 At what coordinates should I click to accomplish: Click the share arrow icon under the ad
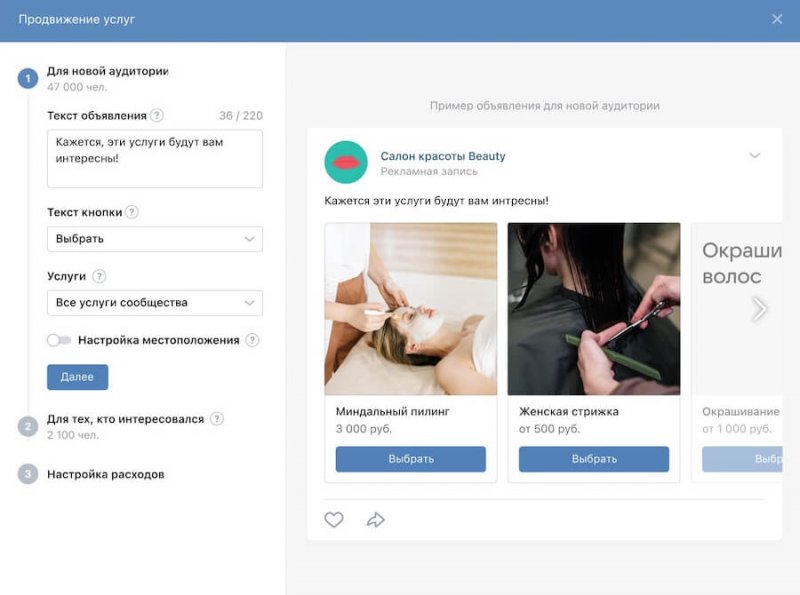pos(376,519)
